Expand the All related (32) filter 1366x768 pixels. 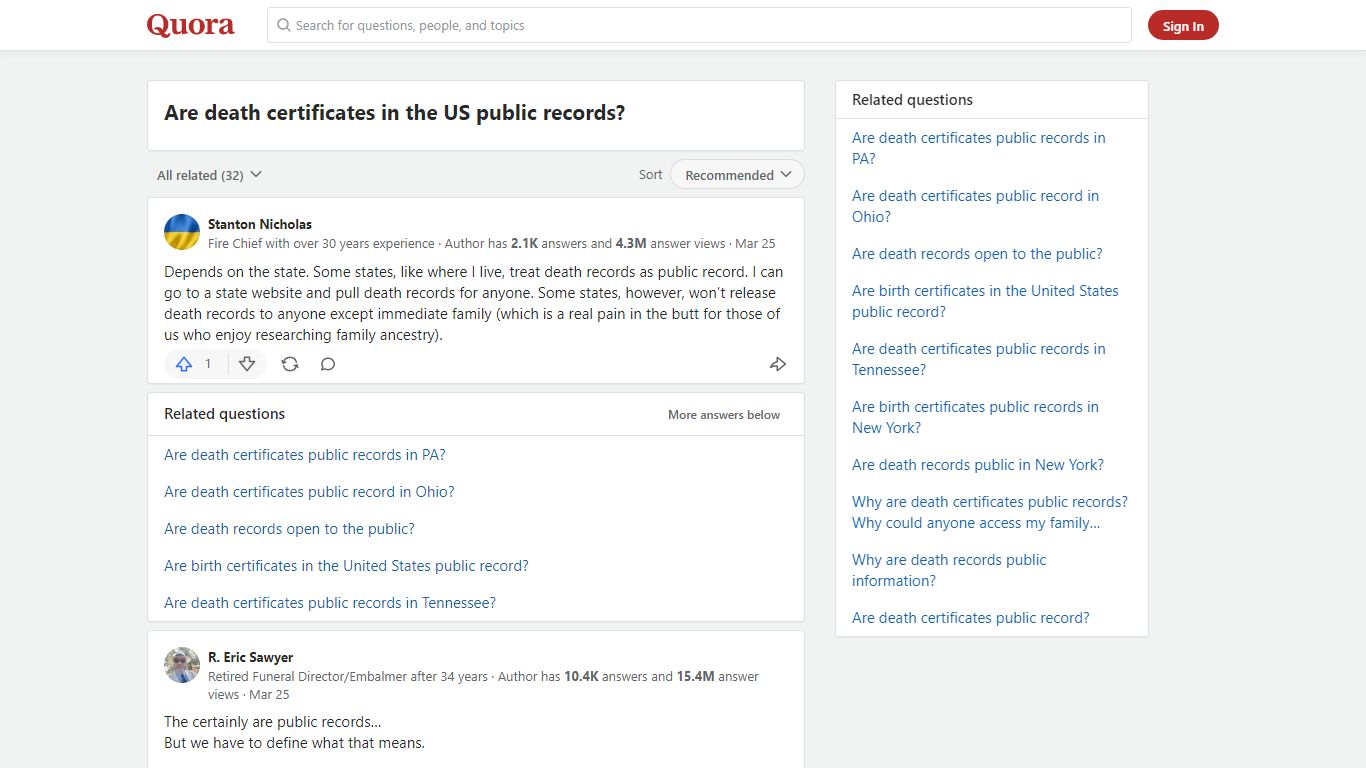pyautogui.click(x=209, y=175)
